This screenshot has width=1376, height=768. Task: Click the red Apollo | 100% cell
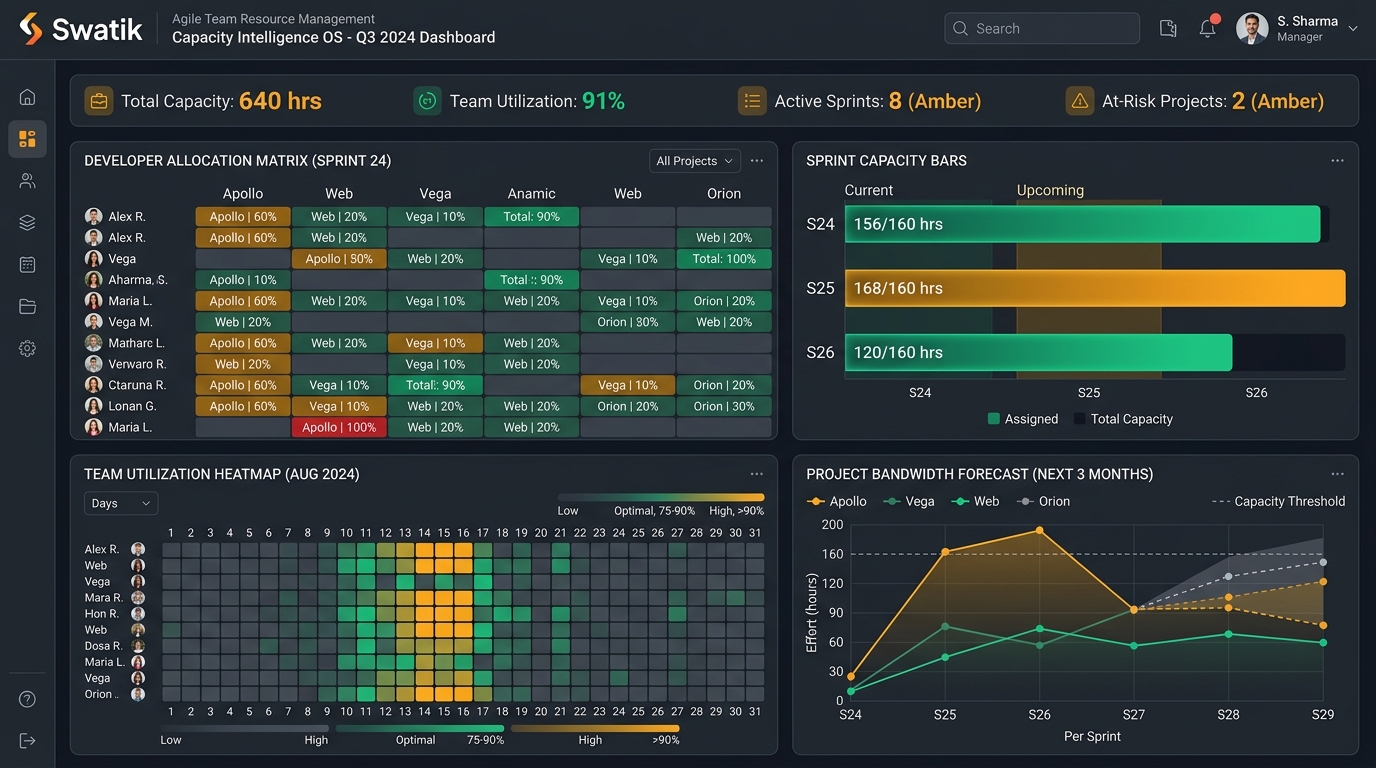pos(339,427)
